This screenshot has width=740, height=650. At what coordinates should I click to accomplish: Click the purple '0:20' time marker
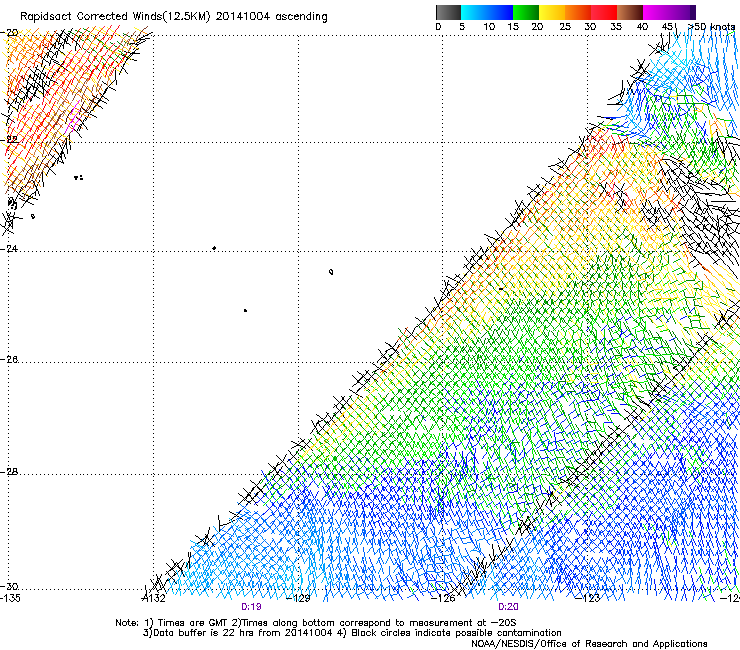point(508,607)
